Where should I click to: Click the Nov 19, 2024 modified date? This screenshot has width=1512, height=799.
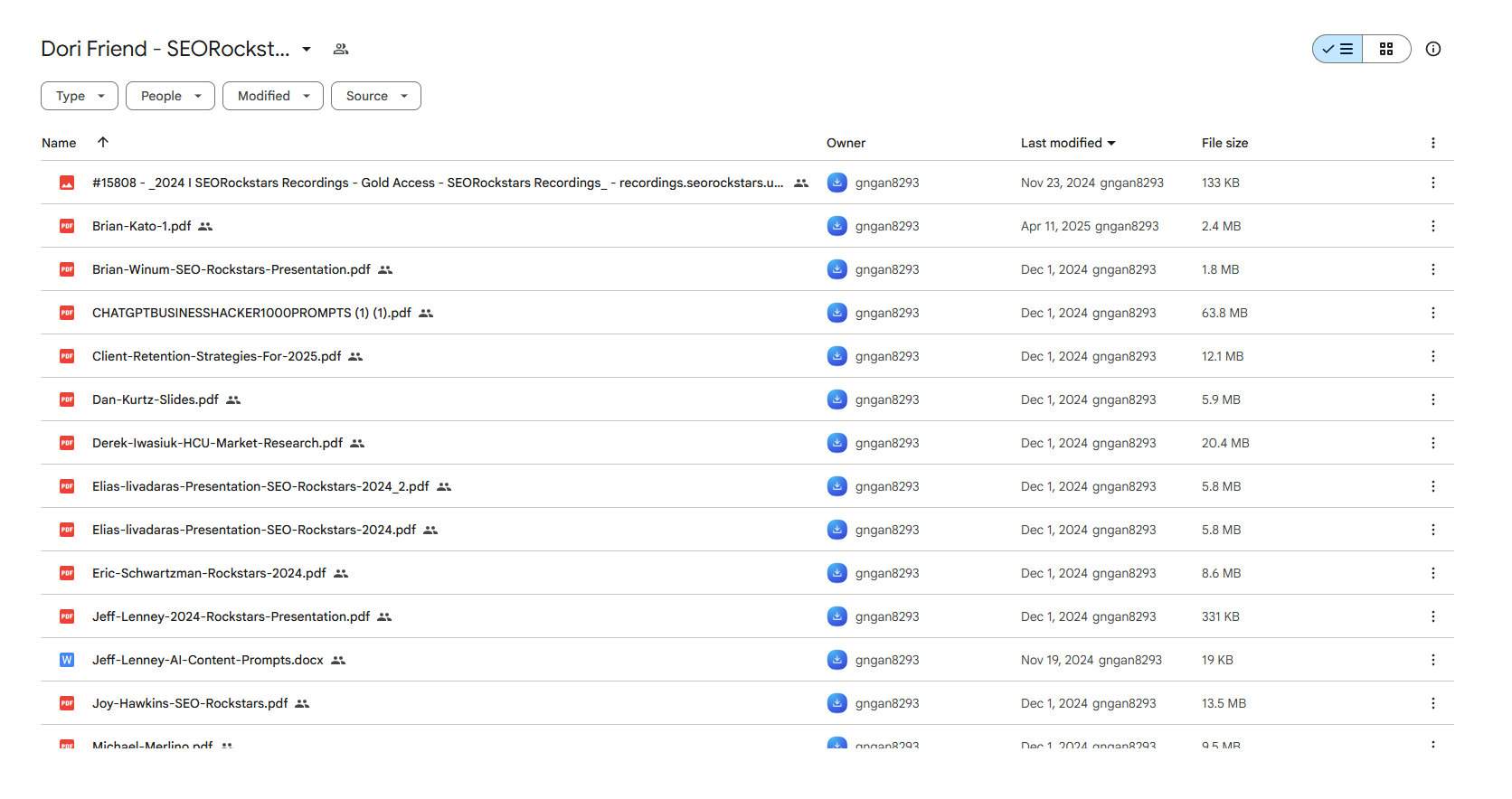tap(1057, 660)
